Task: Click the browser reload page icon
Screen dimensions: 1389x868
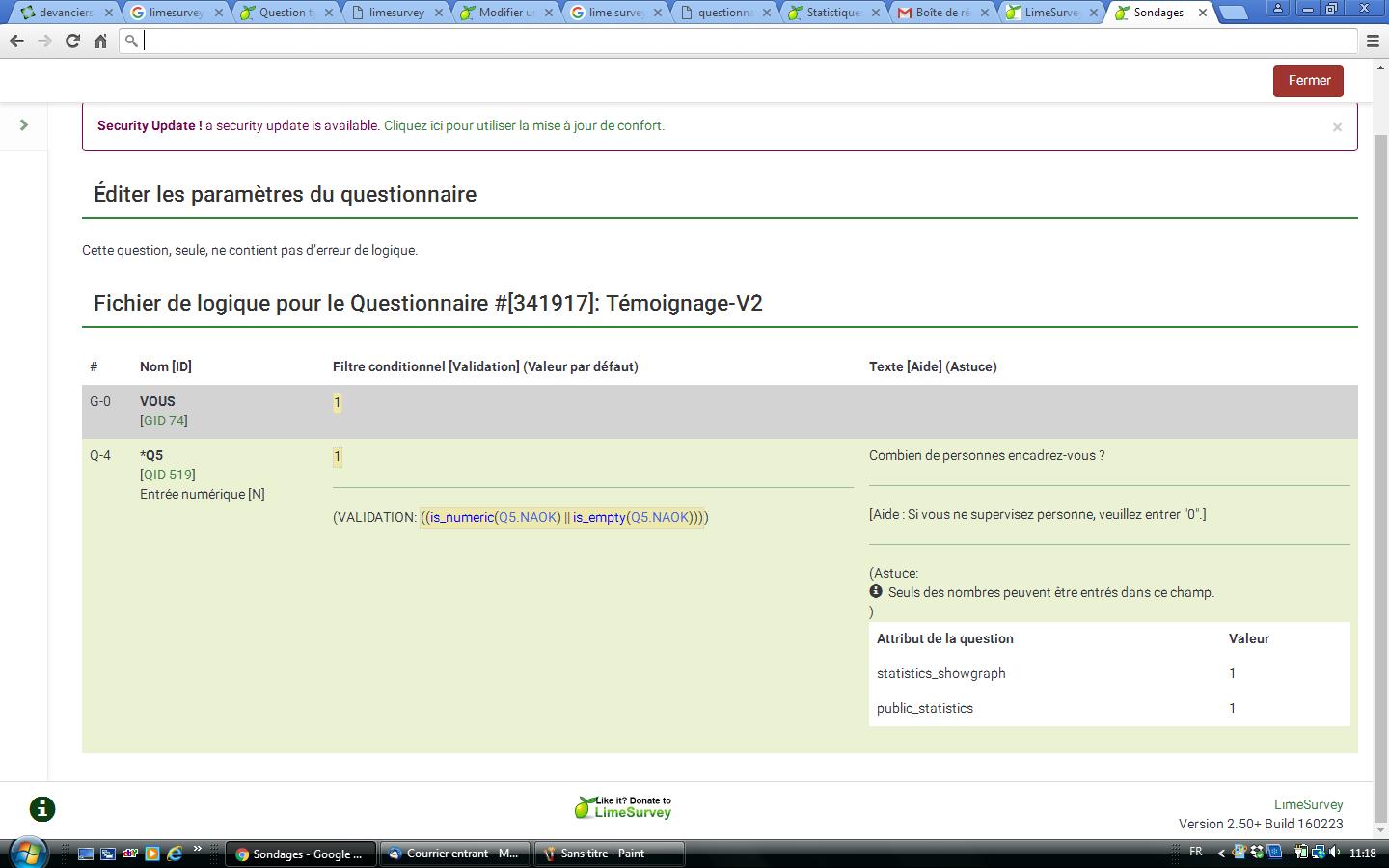Action: click(72, 41)
